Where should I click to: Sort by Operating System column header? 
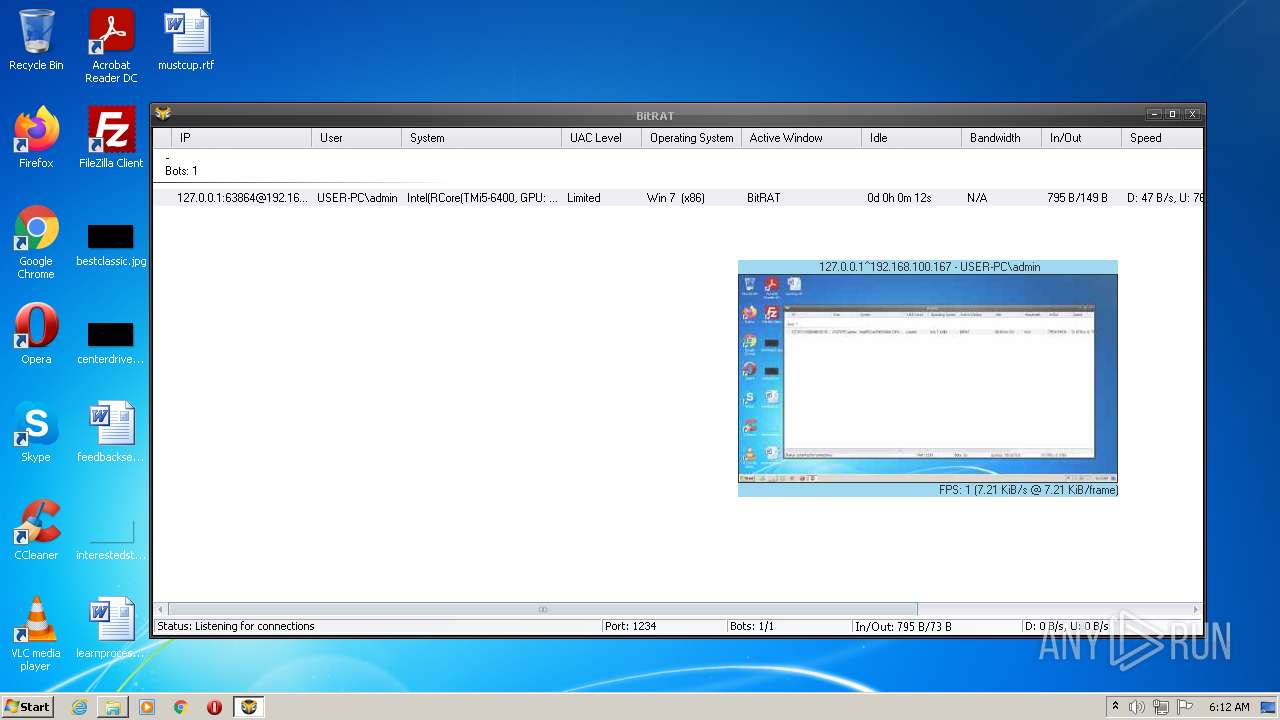click(x=691, y=138)
